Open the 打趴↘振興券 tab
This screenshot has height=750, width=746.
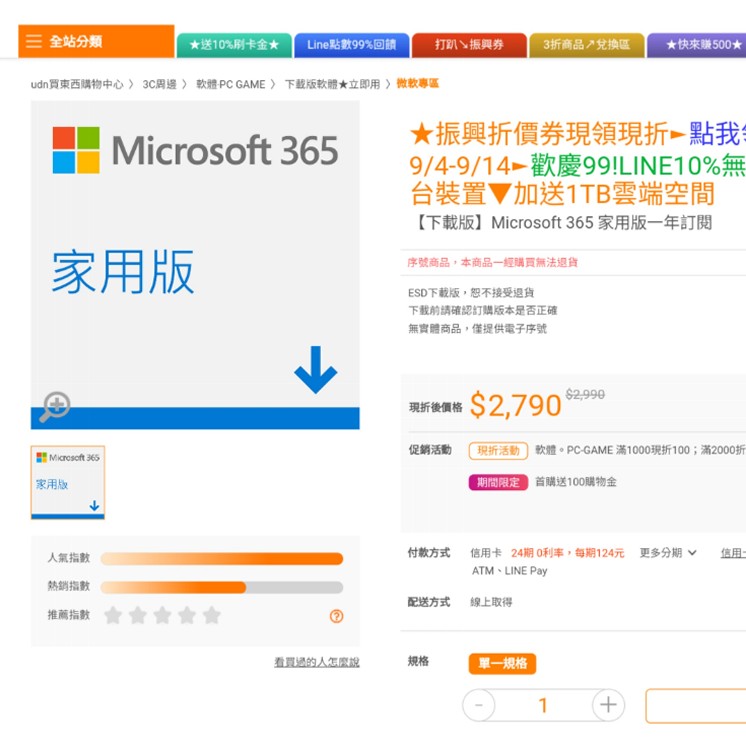pyautogui.click(x=468, y=45)
